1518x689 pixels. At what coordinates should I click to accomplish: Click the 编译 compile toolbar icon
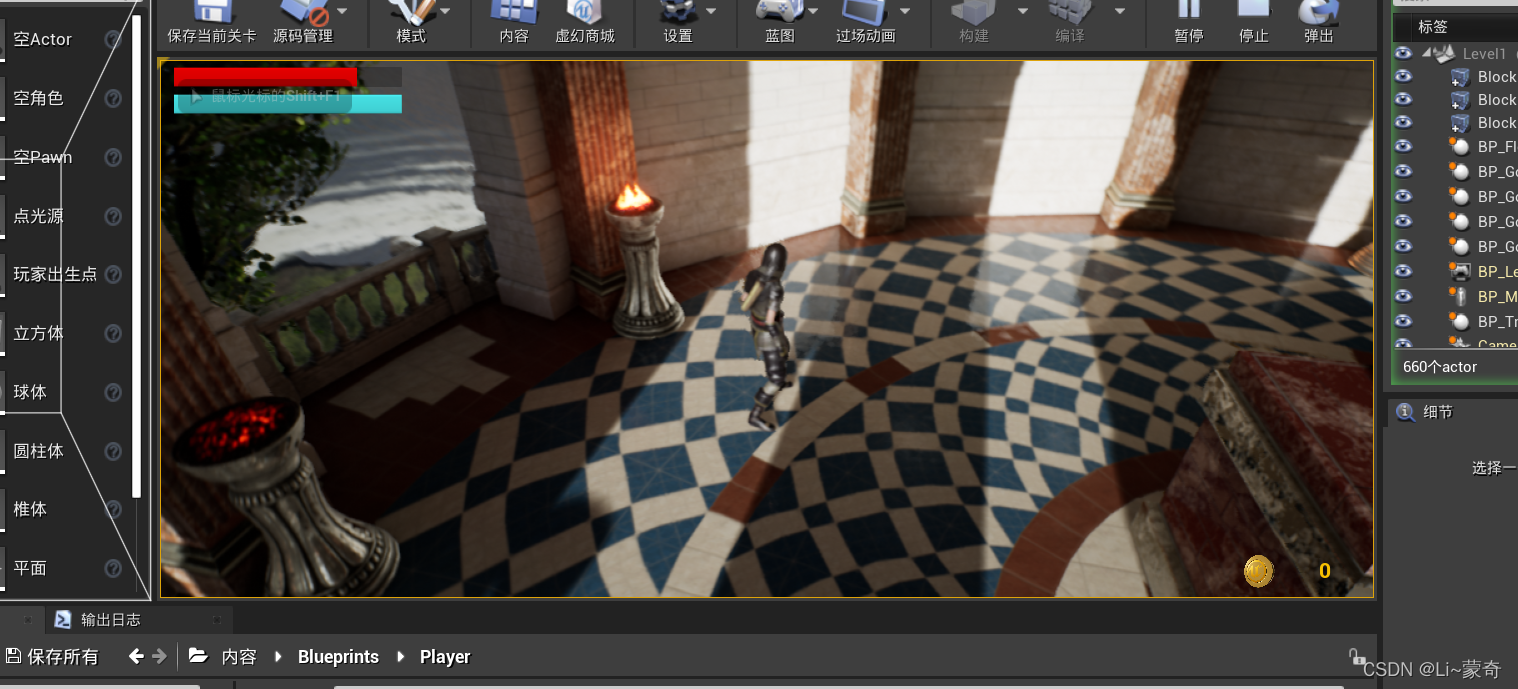click(x=1069, y=12)
